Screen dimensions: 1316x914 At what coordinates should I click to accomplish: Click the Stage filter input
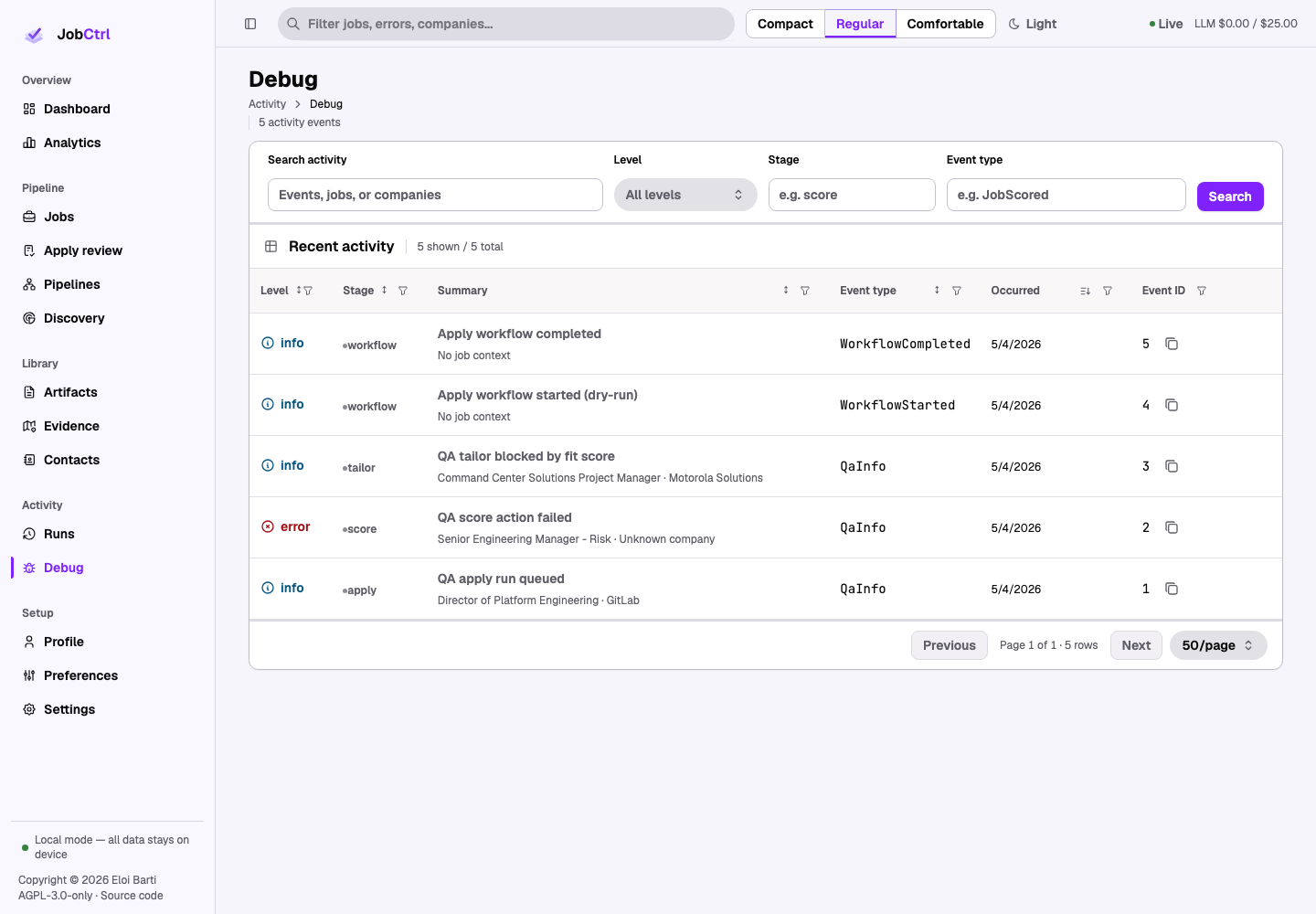click(852, 195)
